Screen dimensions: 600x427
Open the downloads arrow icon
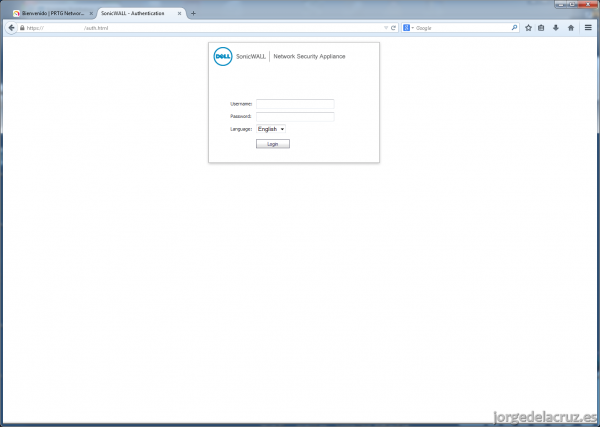pyautogui.click(x=556, y=28)
